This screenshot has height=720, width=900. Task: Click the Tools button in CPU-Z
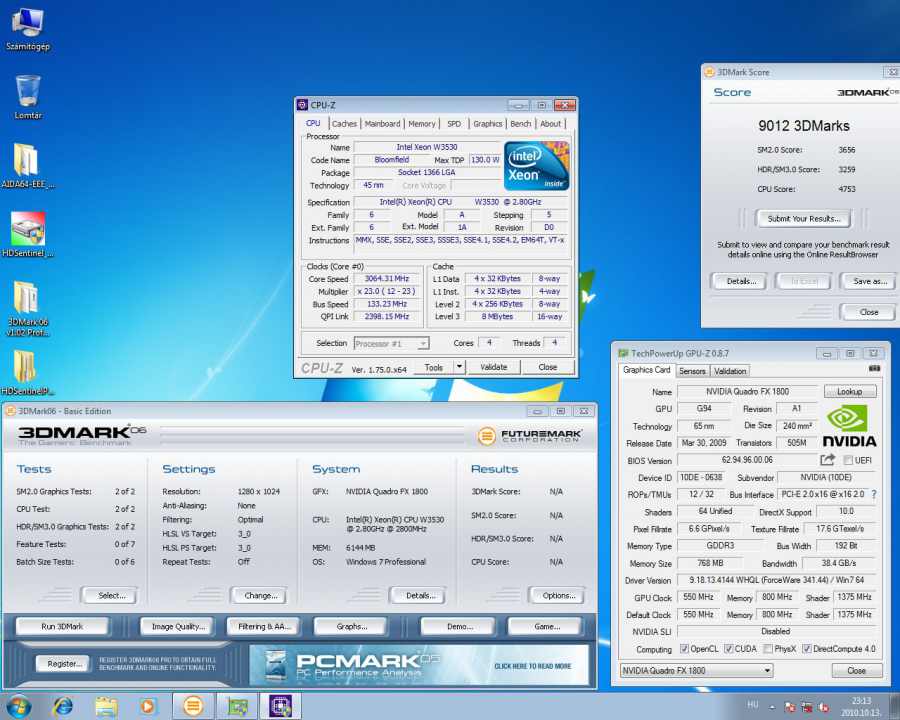point(433,367)
